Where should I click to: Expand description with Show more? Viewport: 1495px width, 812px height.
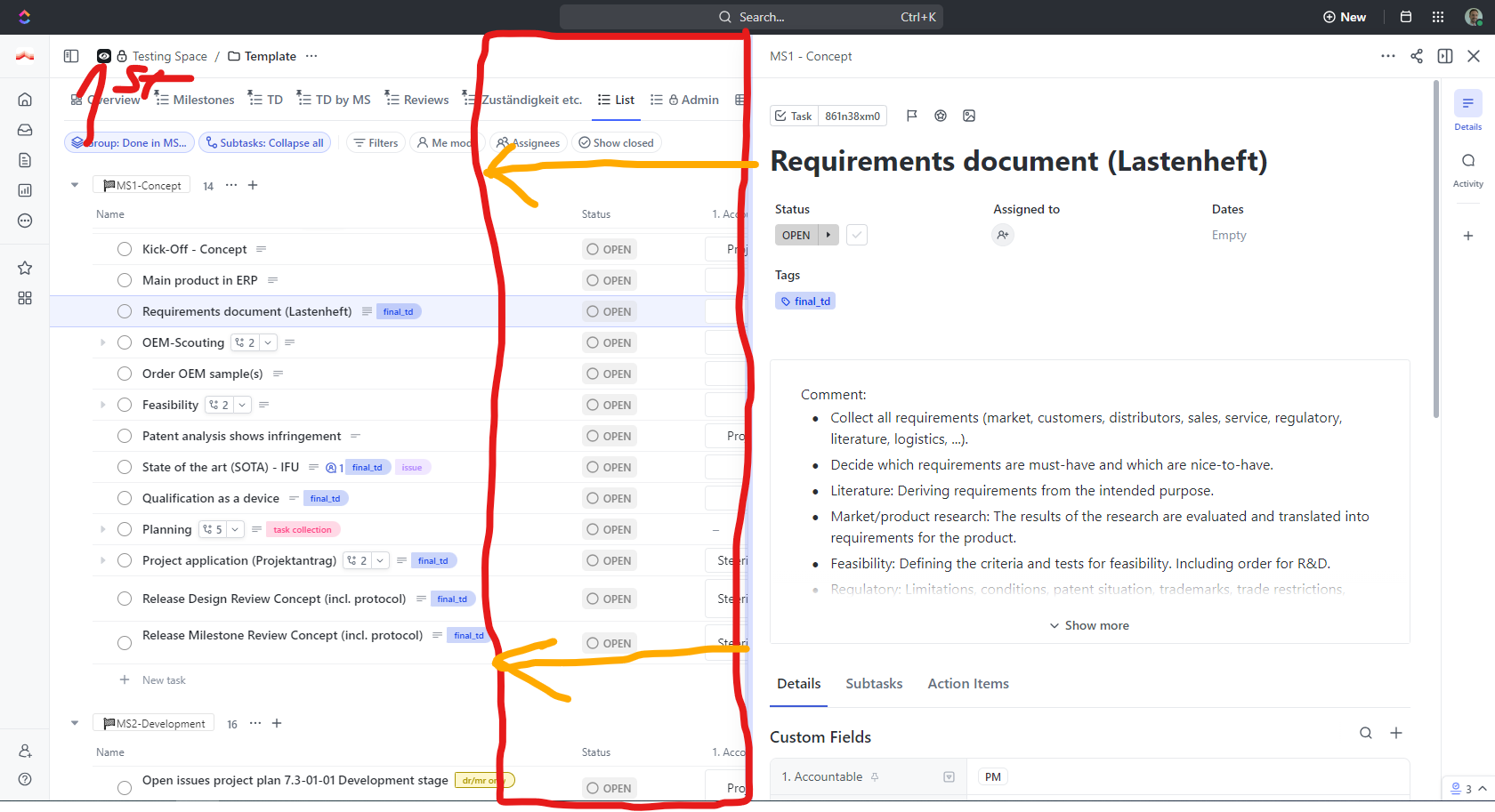[1089, 625]
